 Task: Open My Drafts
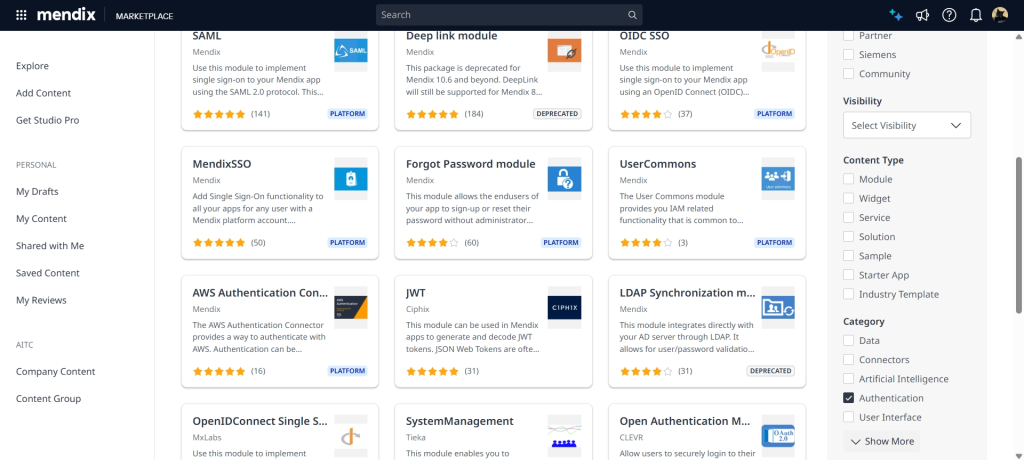click(37, 191)
